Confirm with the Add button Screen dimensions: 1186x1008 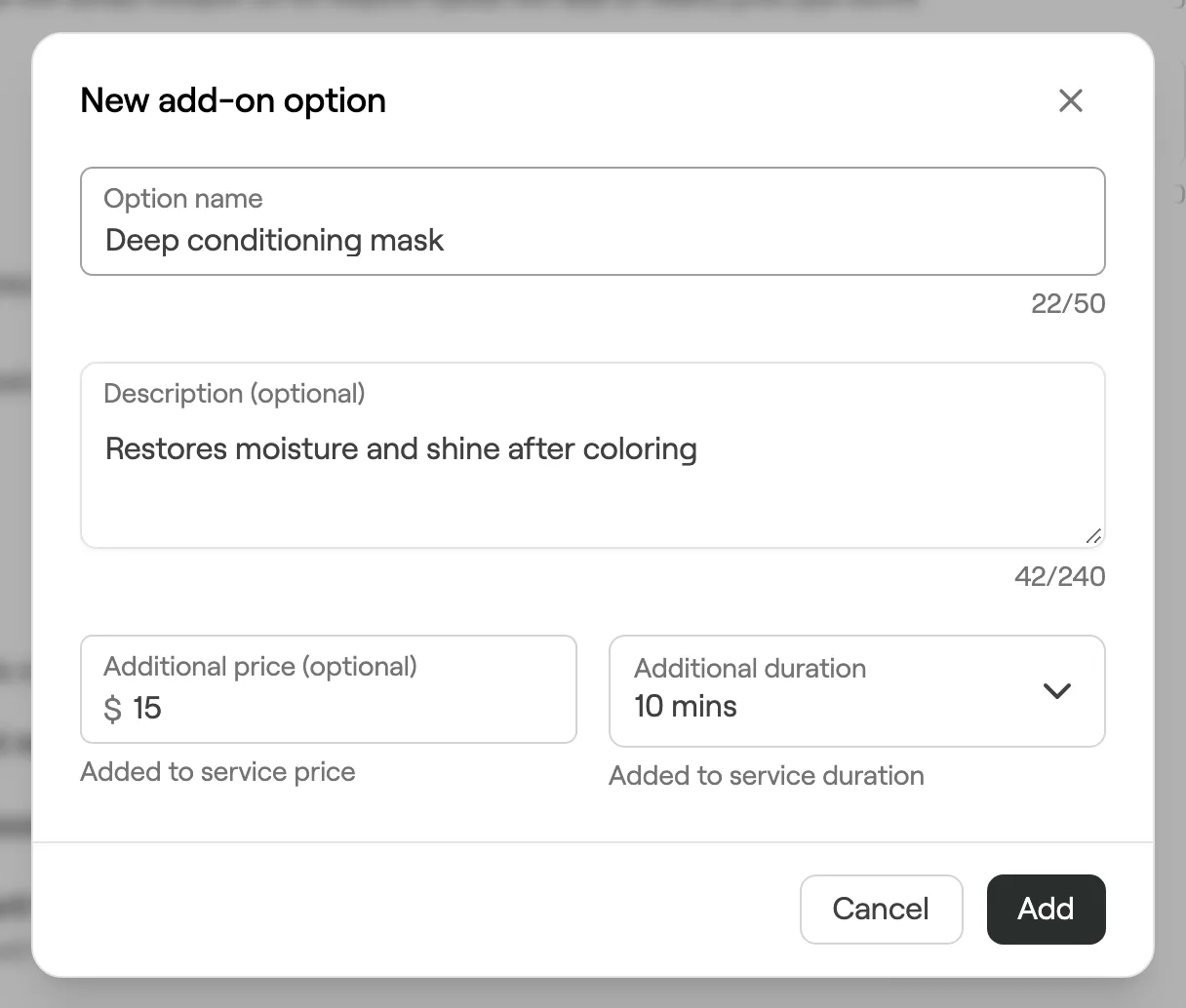1047,910
